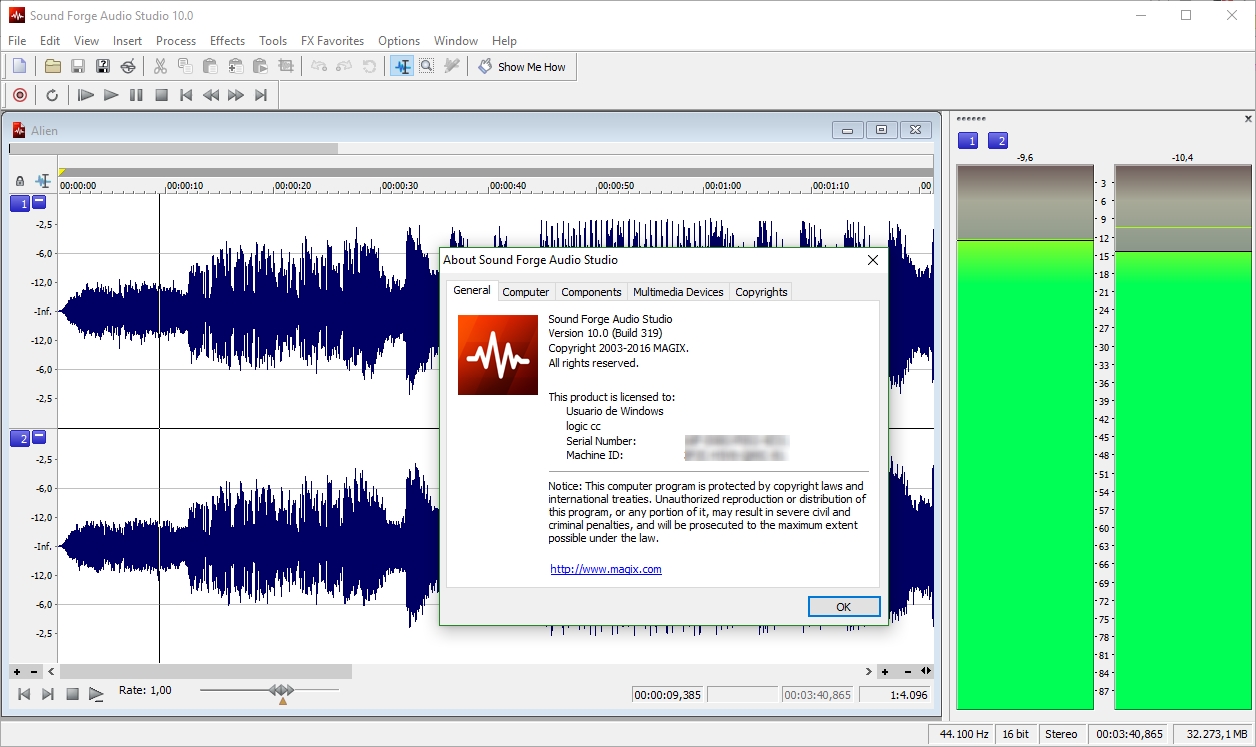Collapse waveform channel 1 with minus button
1256x747 pixels.
pos(39,202)
